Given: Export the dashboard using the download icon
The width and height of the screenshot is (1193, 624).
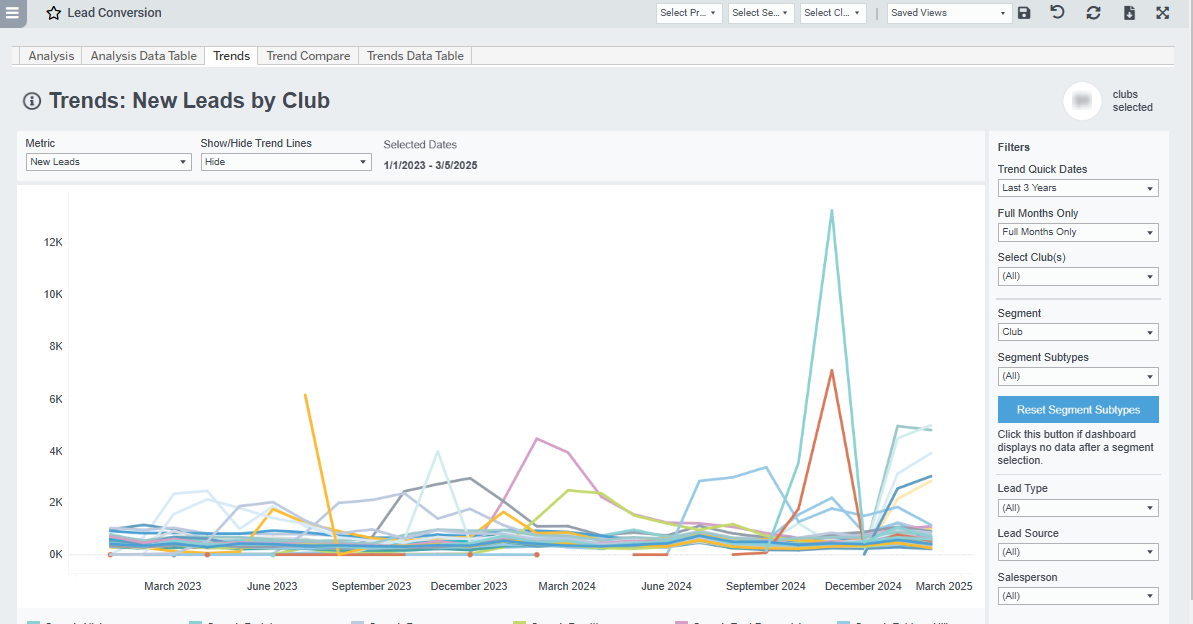Looking at the screenshot, I should pyautogui.click(x=1128, y=13).
